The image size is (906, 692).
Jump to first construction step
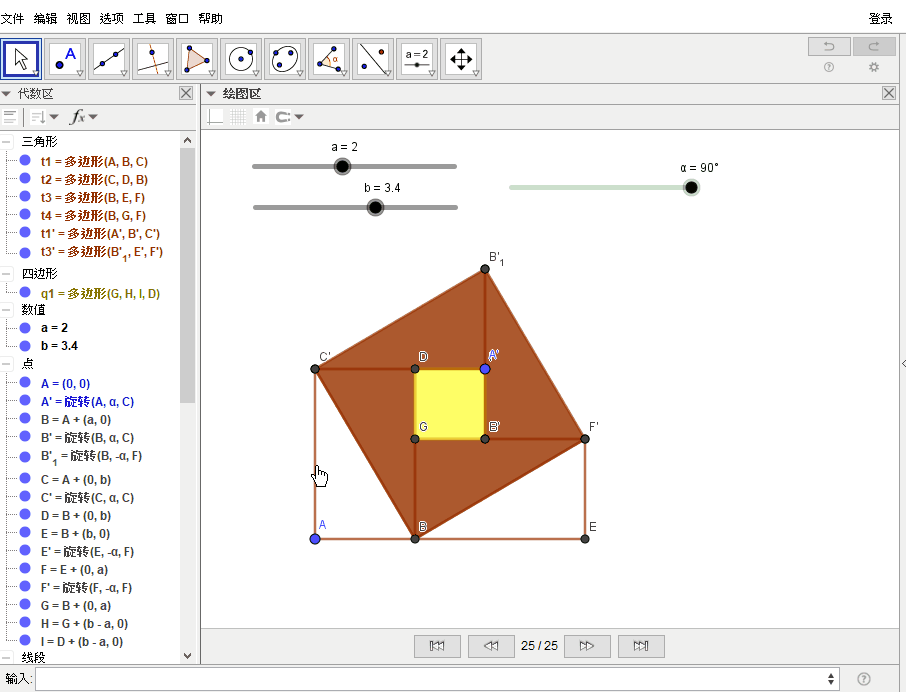pos(437,646)
